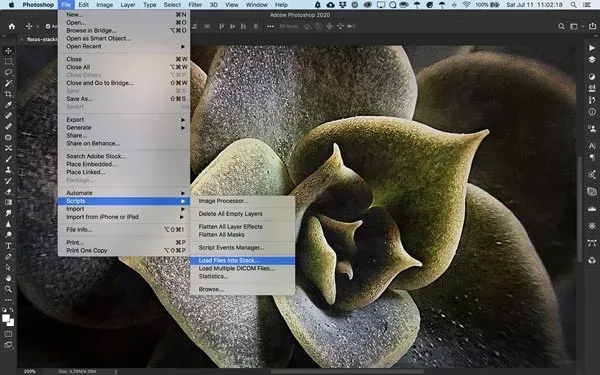Viewport: 600px width, 375px height.
Task: Choose Image Processor from Scripts
Action: coord(243,201)
